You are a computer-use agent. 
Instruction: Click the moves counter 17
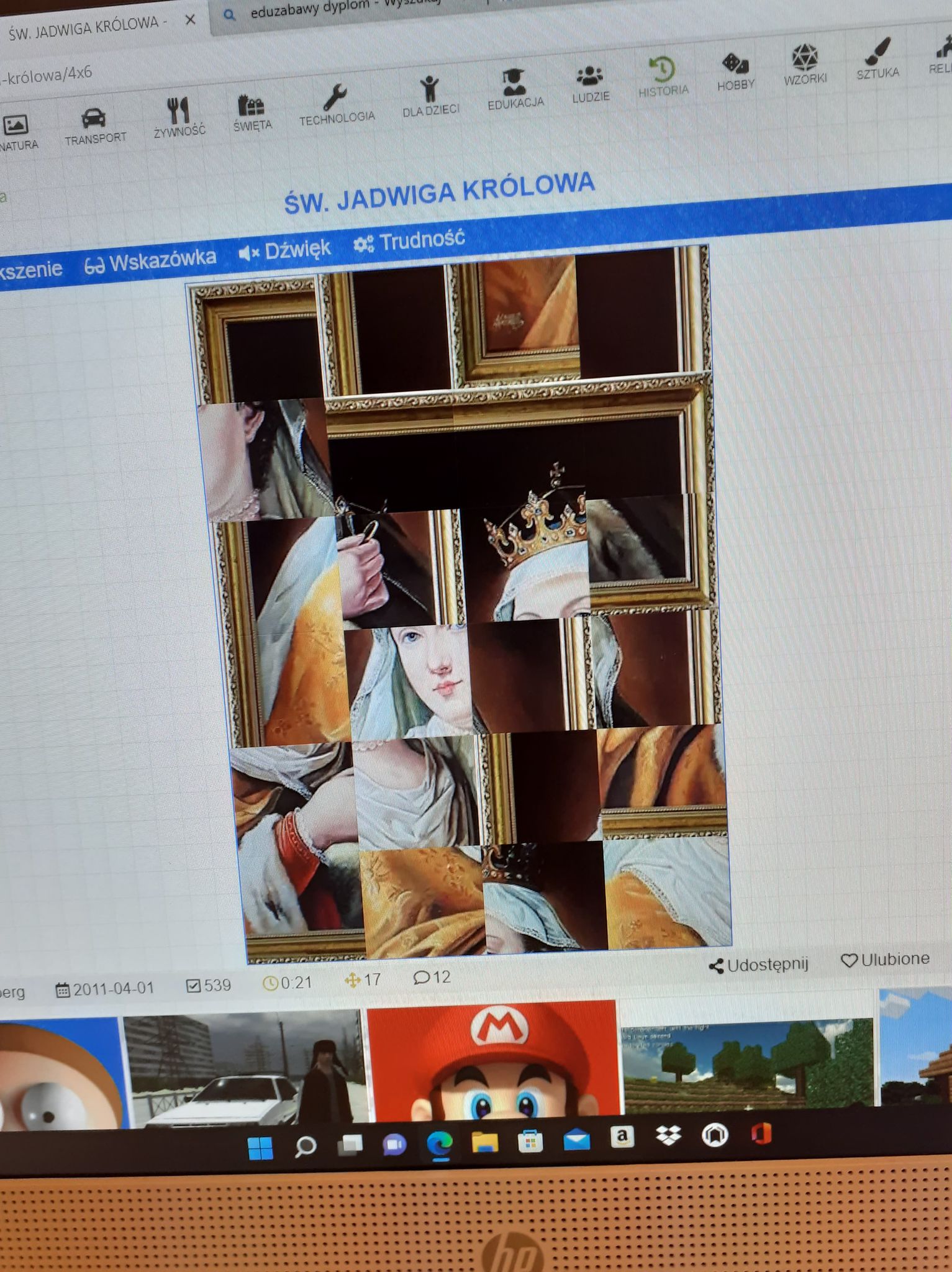tap(363, 979)
